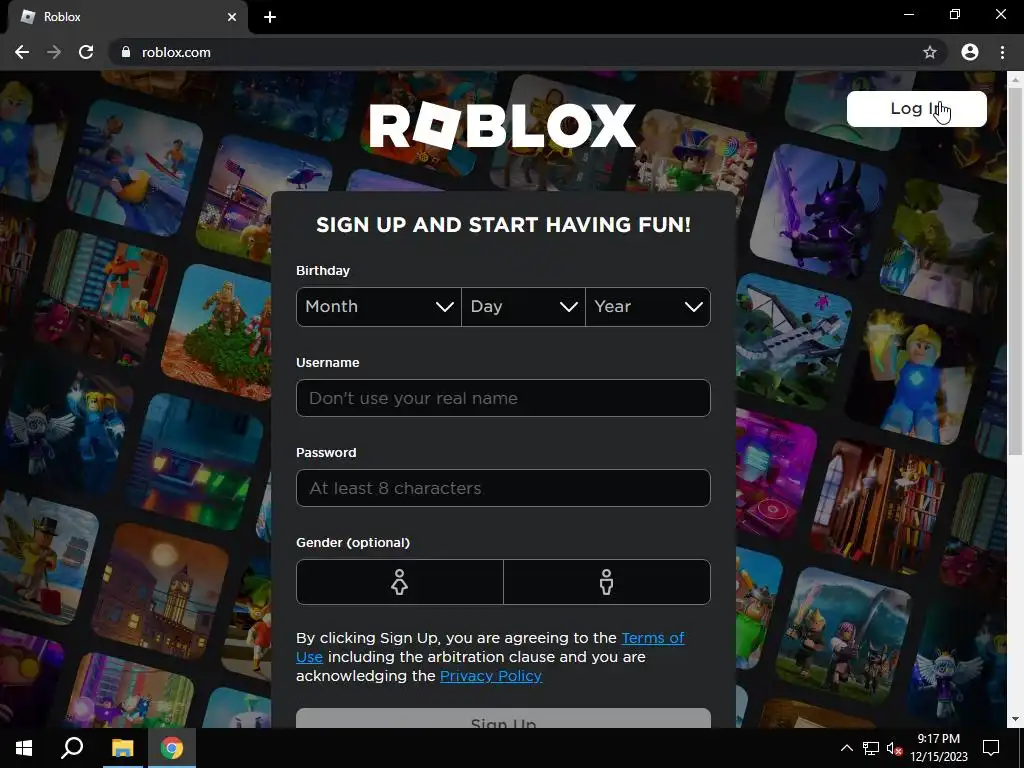1024x768 pixels.
Task: Focus the Username input field
Action: coord(503,398)
